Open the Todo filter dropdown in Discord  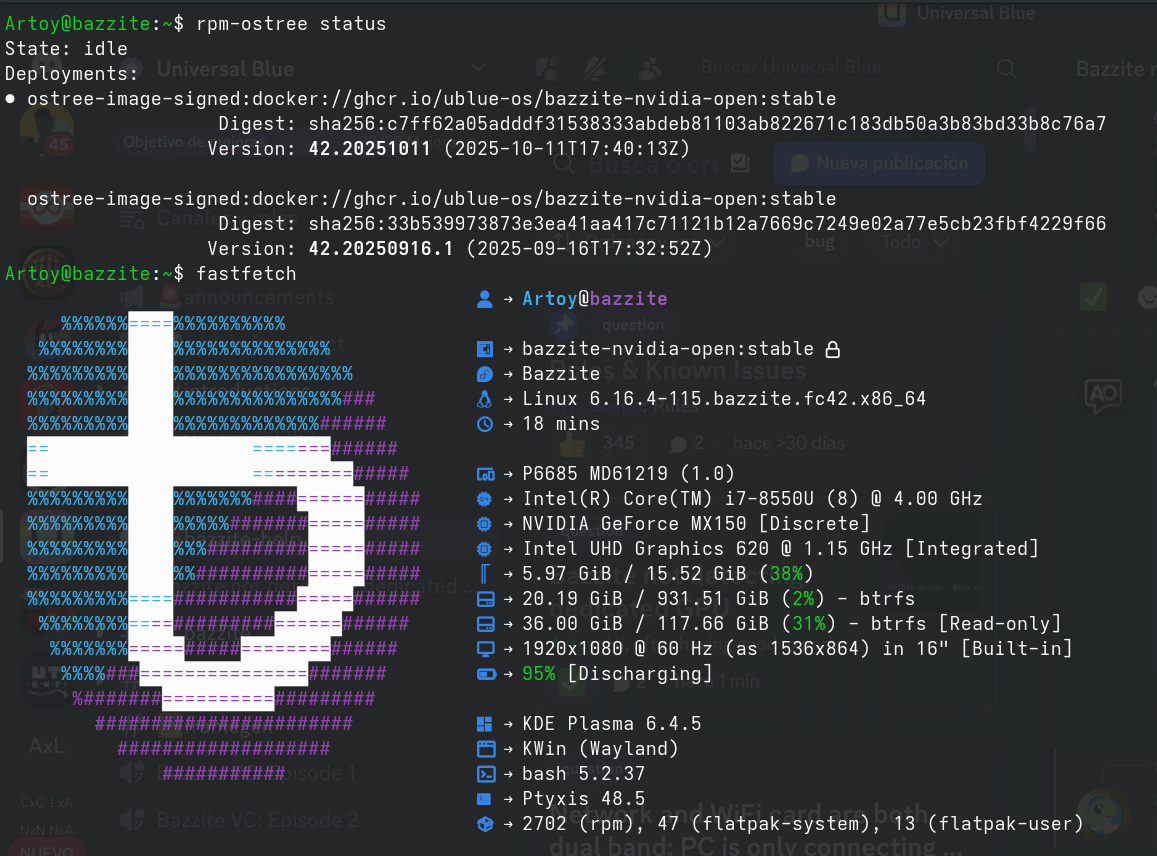click(915, 243)
